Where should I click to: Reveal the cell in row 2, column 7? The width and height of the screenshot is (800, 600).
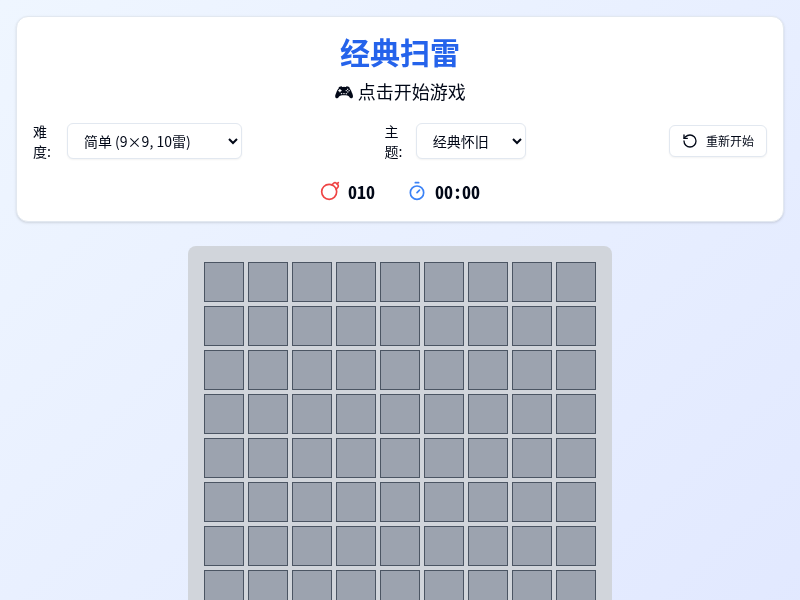point(488,326)
